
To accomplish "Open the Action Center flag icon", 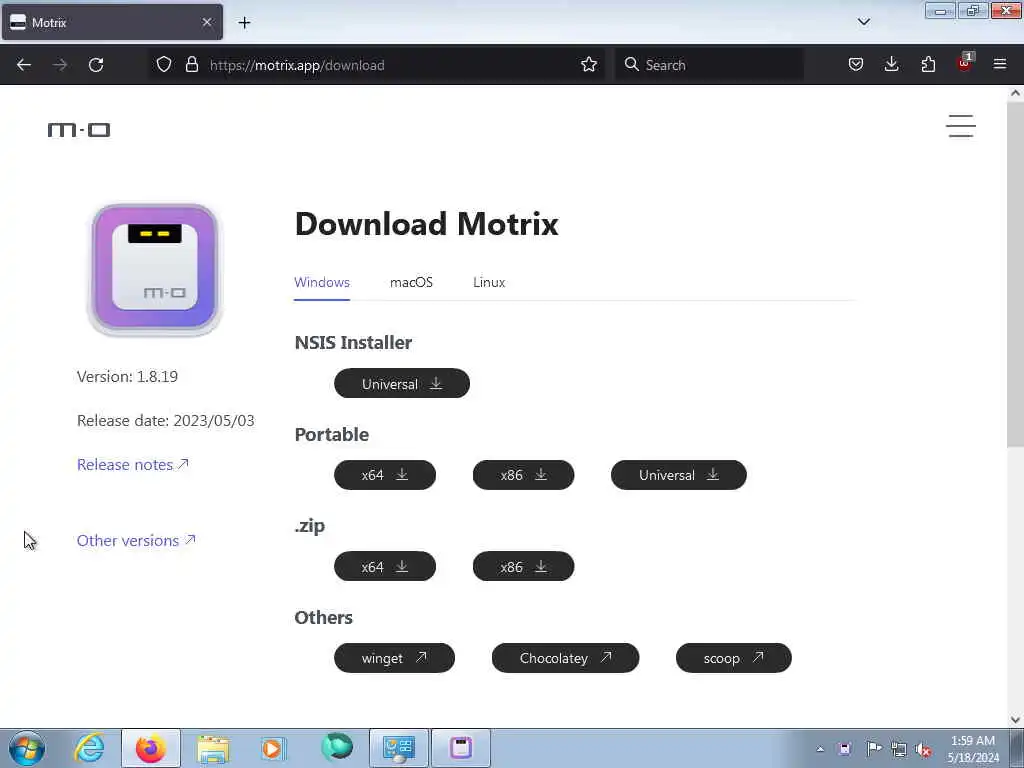I will point(873,748).
